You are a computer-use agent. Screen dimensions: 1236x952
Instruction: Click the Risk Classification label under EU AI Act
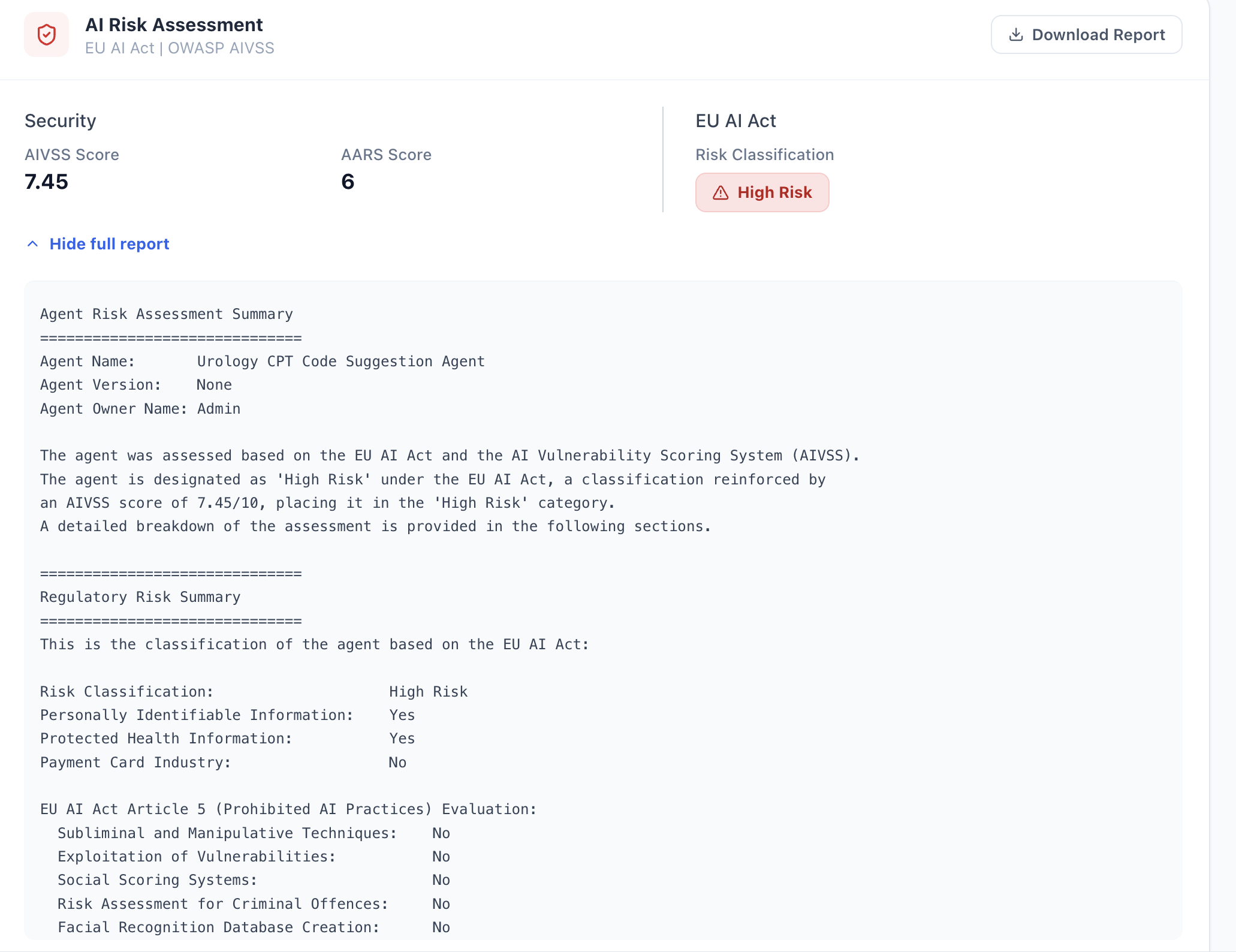(764, 155)
